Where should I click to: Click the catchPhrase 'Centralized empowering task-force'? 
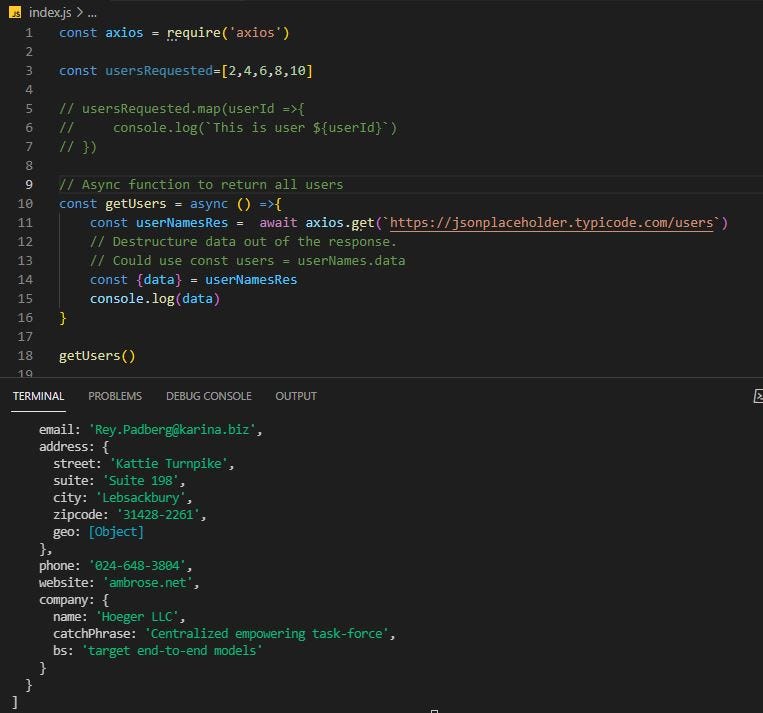click(x=267, y=634)
